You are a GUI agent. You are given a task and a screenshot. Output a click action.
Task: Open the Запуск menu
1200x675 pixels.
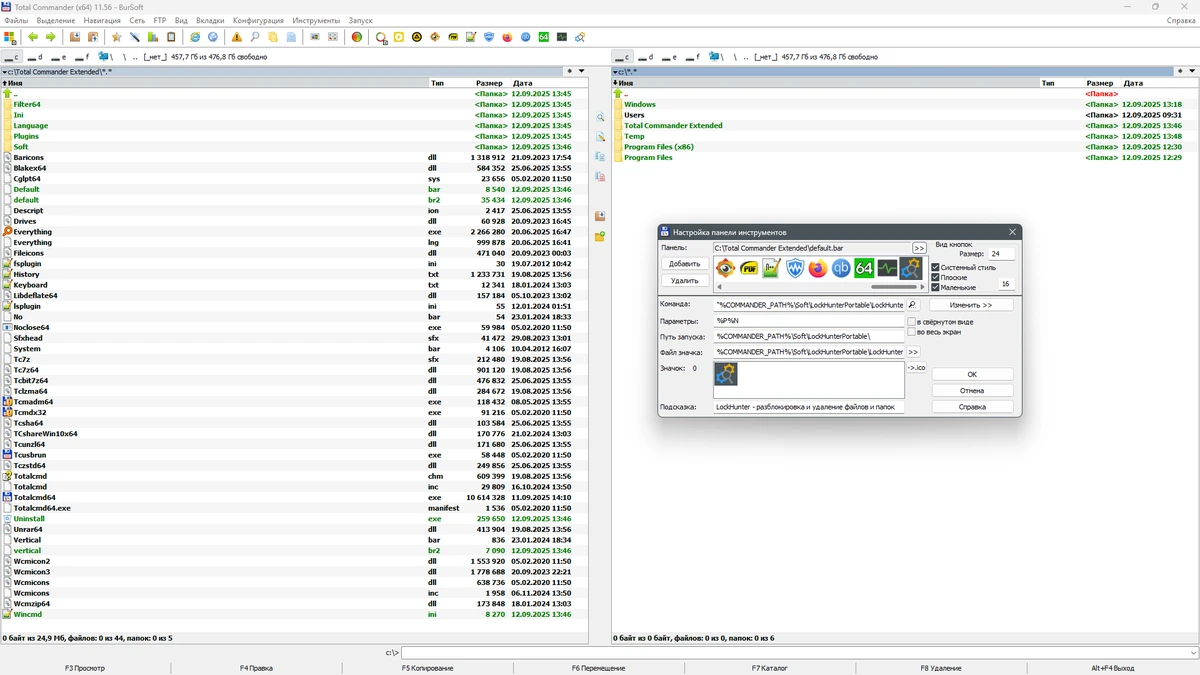click(x=360, y=20)
